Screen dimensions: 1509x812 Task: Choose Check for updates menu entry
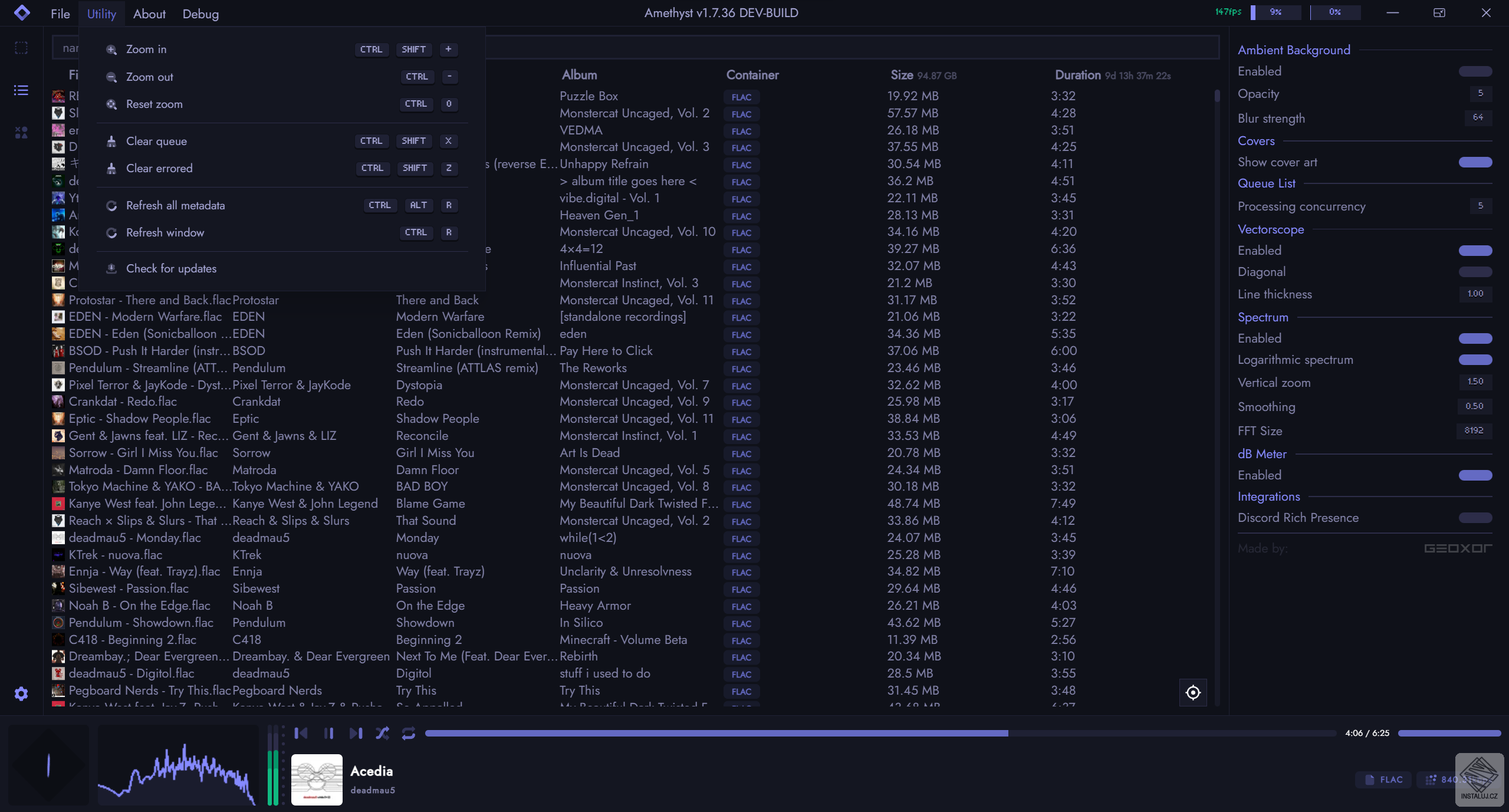(x=171, y=268)
